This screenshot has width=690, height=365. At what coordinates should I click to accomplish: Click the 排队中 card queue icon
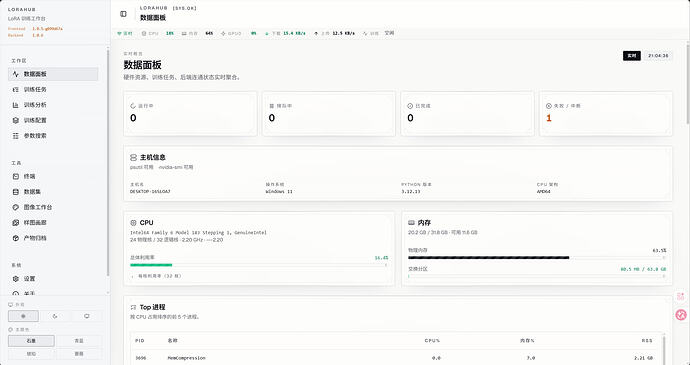[272, 106]
